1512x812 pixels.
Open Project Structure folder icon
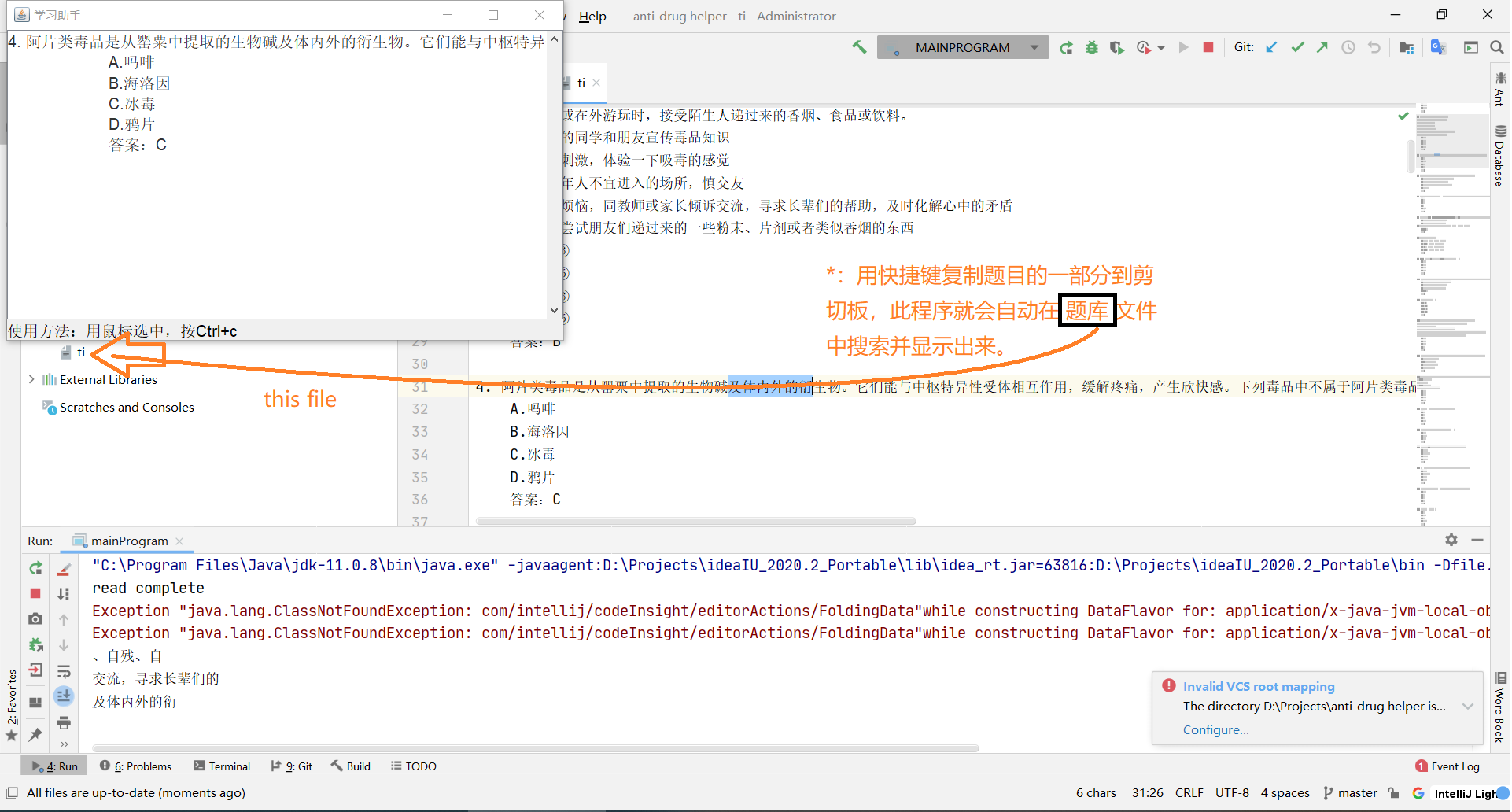(1407, 47)
